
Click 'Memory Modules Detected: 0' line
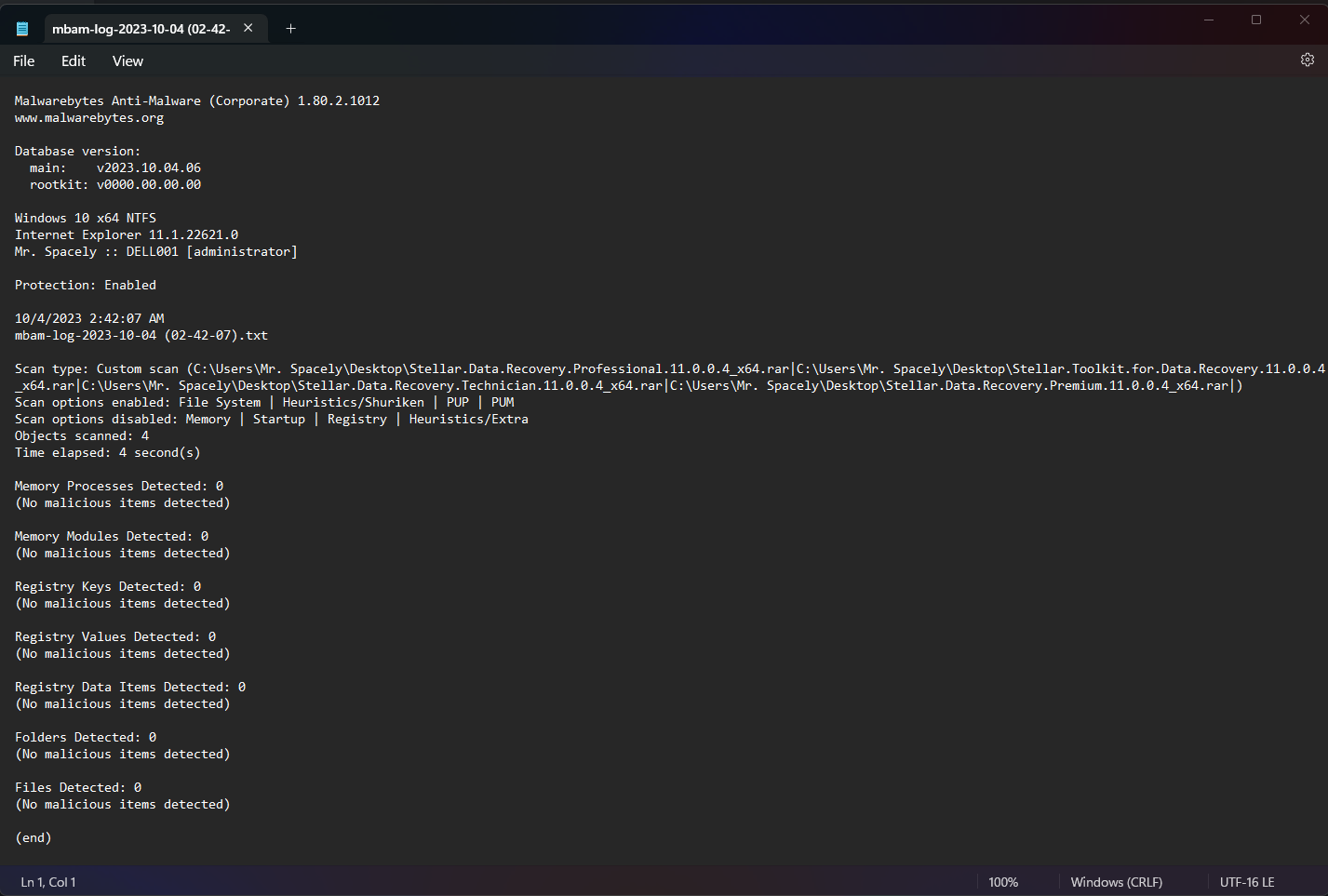point(112,537)
